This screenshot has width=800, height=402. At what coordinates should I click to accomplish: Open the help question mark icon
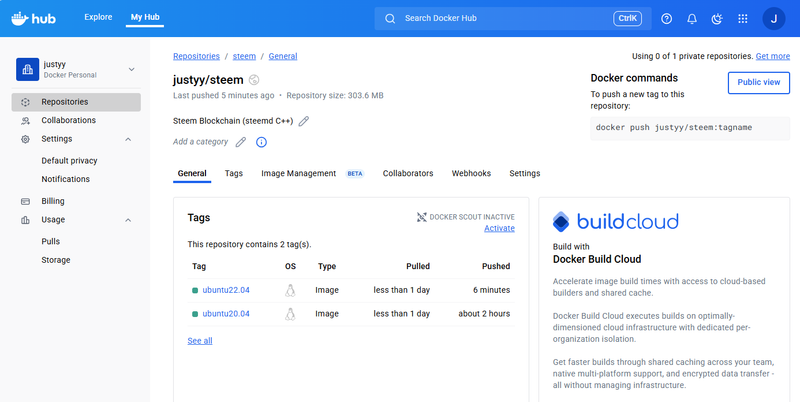(x=666, y=19)
